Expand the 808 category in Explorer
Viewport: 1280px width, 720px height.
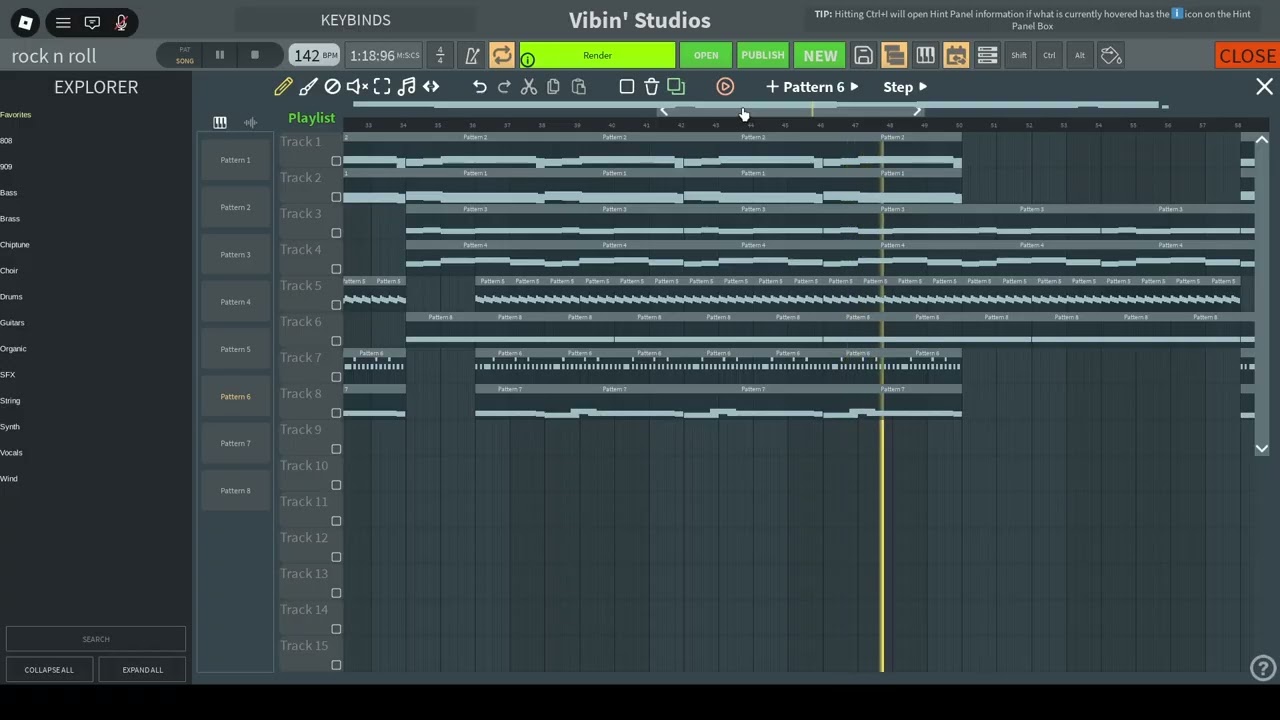click(6, 141)
